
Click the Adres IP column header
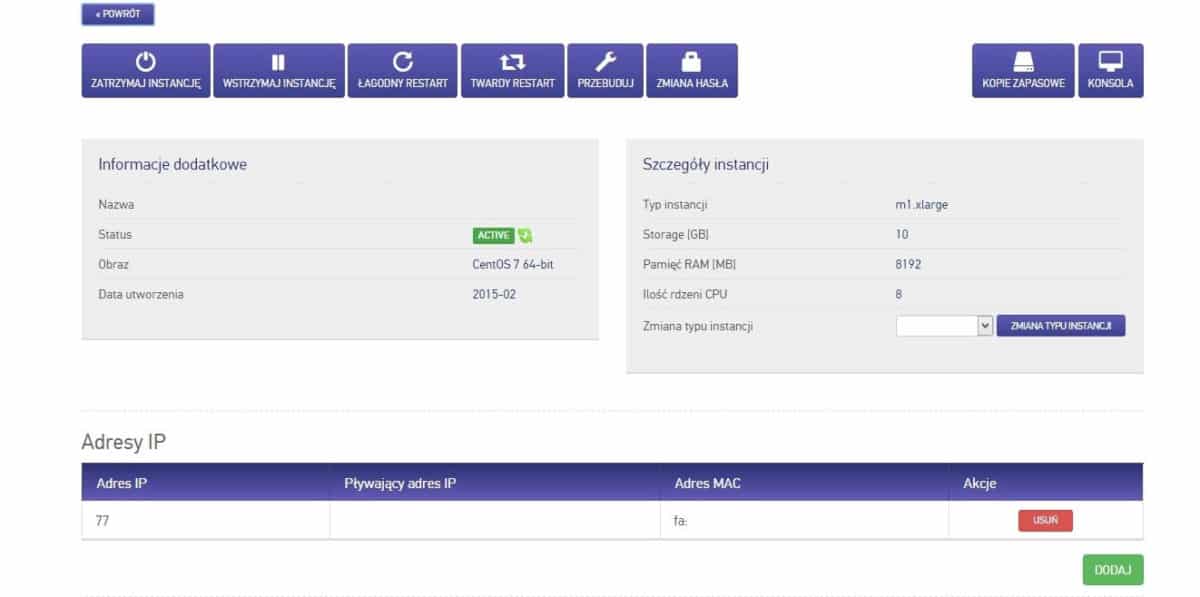pos(122,484)
